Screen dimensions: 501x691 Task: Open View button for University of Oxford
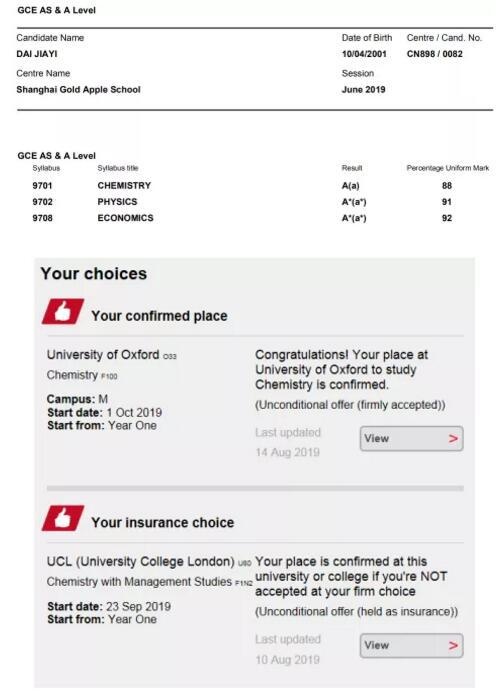[411, 438]
